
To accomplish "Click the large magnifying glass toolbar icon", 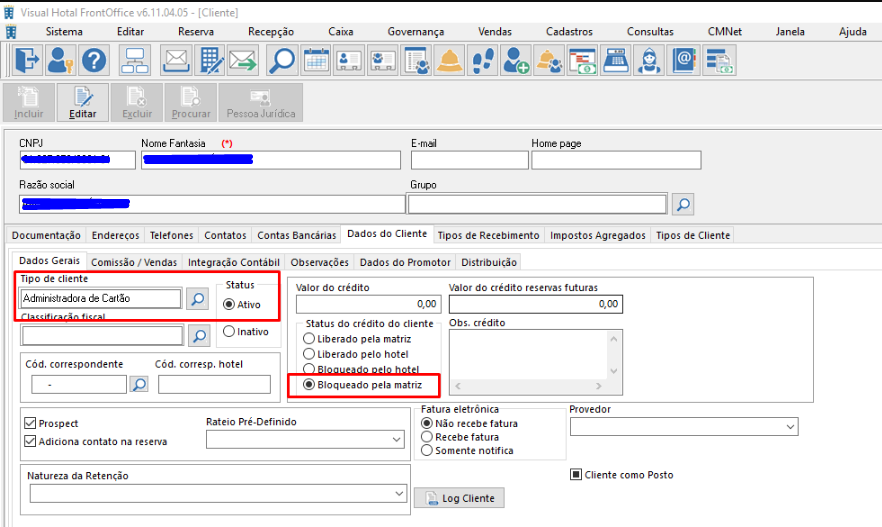I will [282, 60].
